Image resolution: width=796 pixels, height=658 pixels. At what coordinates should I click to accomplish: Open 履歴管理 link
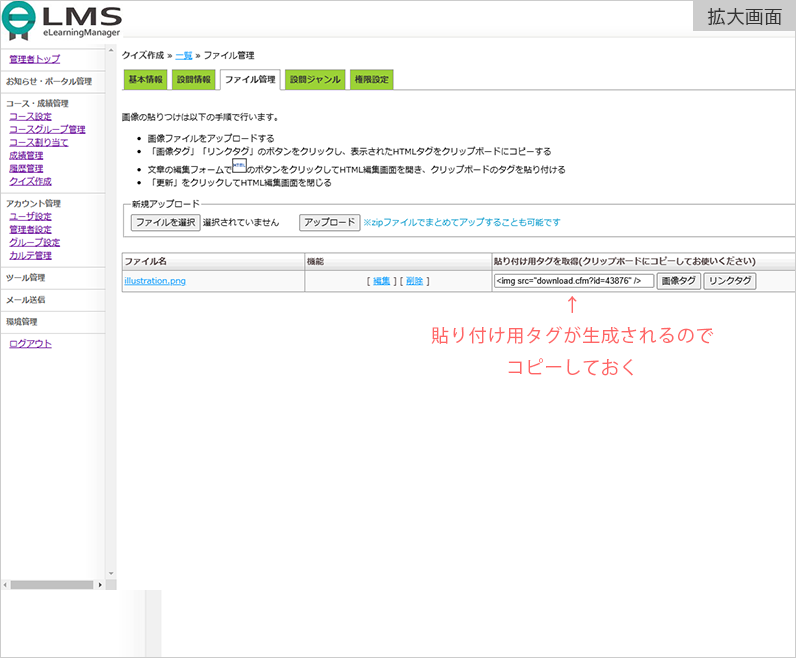(26, 168)
